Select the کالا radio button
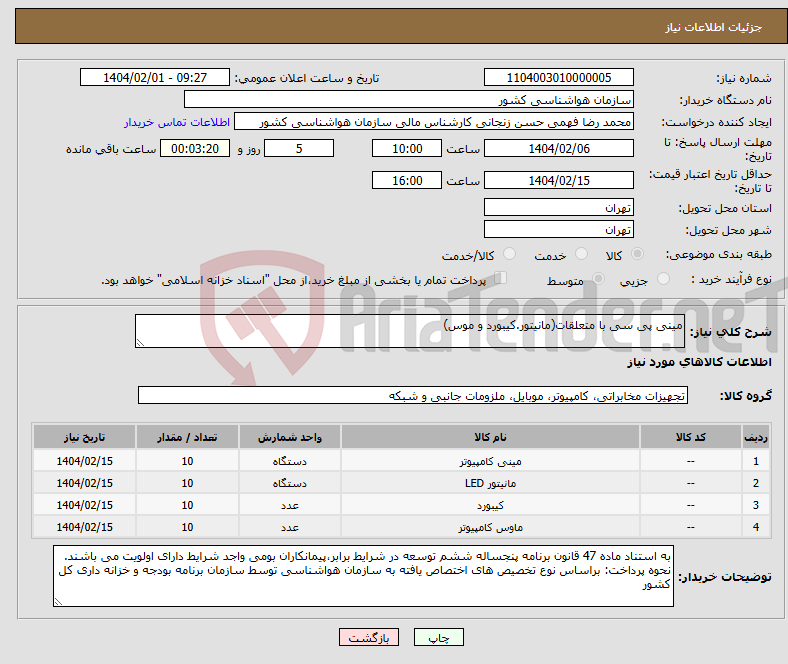The image size is (788, 664). [x=637, y=254]
